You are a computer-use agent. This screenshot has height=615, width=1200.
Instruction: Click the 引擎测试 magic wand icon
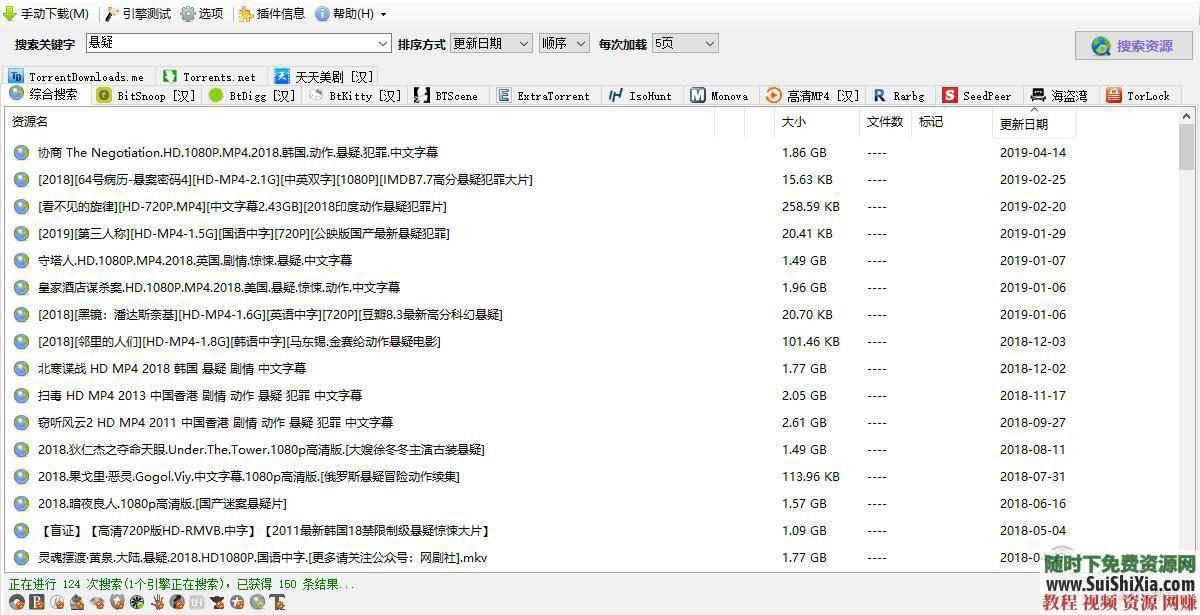pos(113,14)
